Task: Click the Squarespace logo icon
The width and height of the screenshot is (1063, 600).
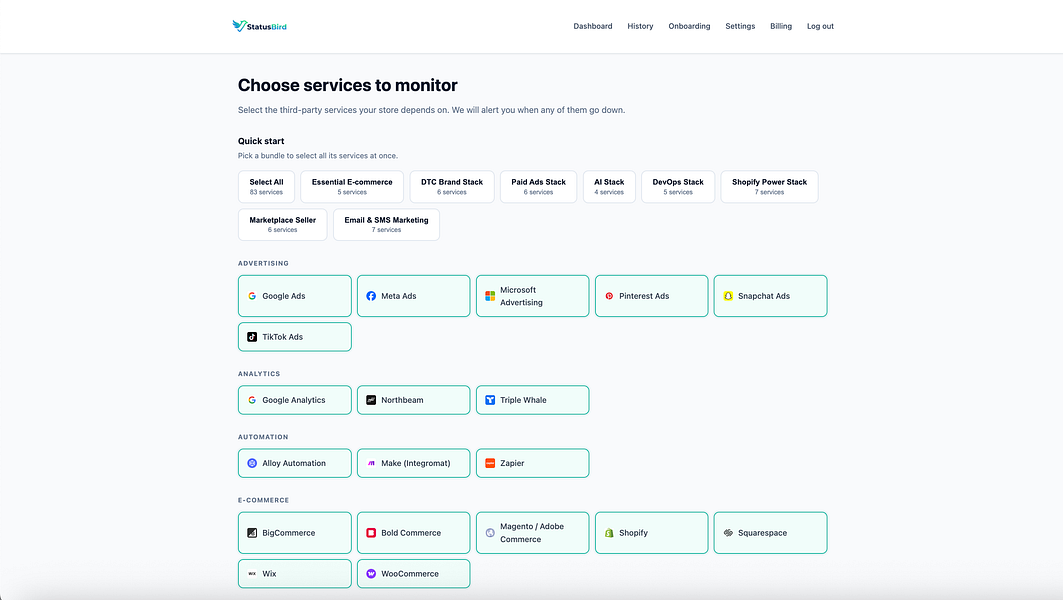Action: coord(728,533)
